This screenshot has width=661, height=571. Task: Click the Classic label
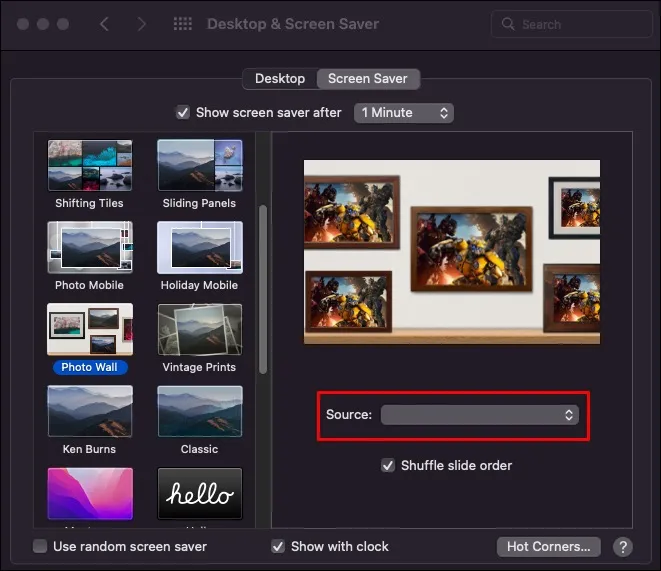click(x=199, y=449)
